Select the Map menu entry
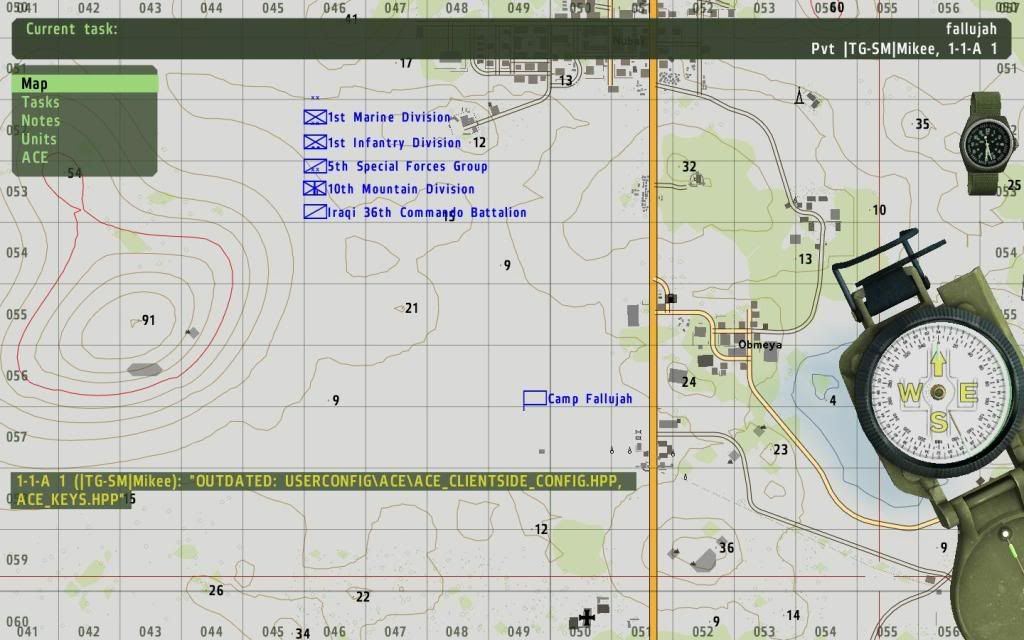Screen dimensions: 1024x640 click(84, 84)
